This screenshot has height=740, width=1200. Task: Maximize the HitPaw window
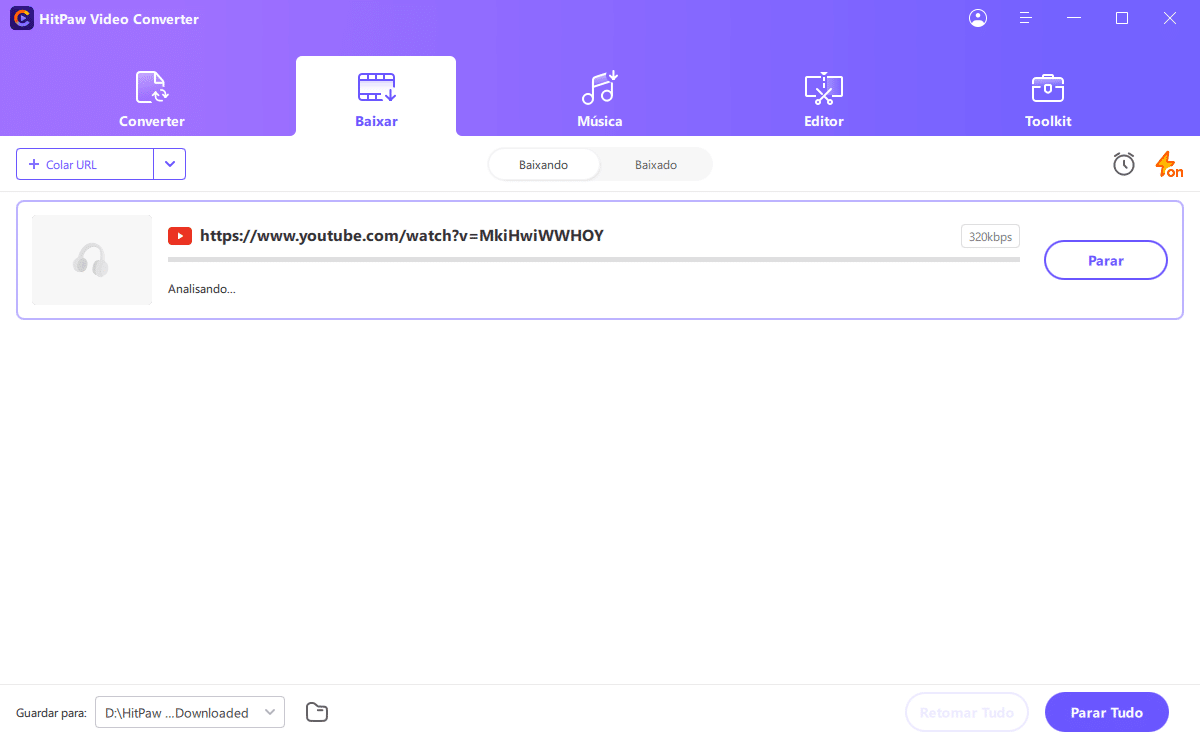[x=1122, y=18]
